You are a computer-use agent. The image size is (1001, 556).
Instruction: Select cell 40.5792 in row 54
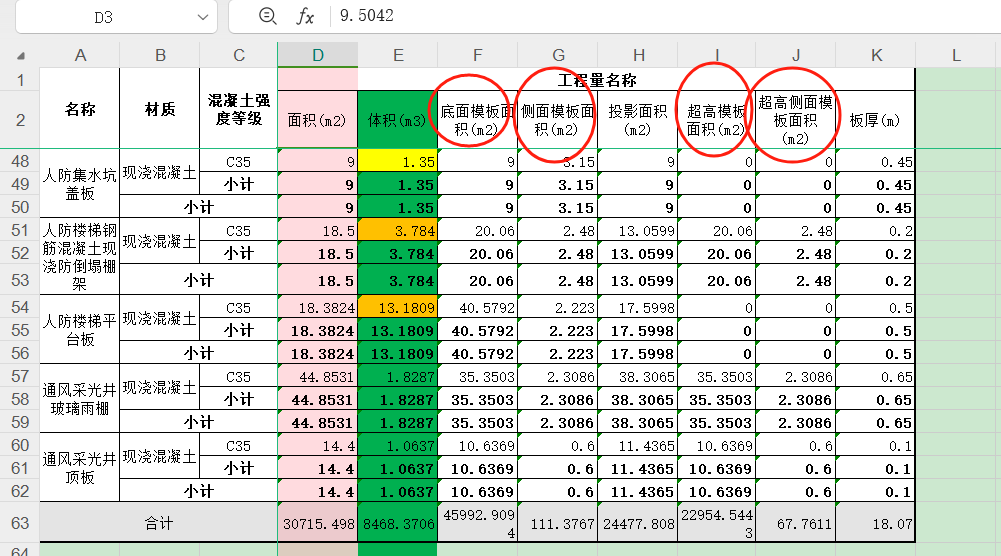(478, 308)
